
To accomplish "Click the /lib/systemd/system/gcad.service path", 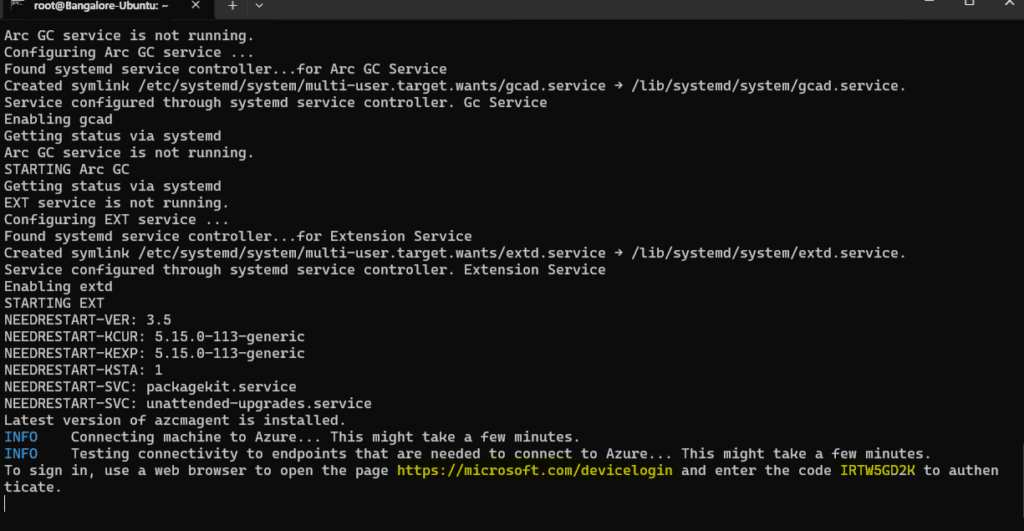I will point(767,85).
